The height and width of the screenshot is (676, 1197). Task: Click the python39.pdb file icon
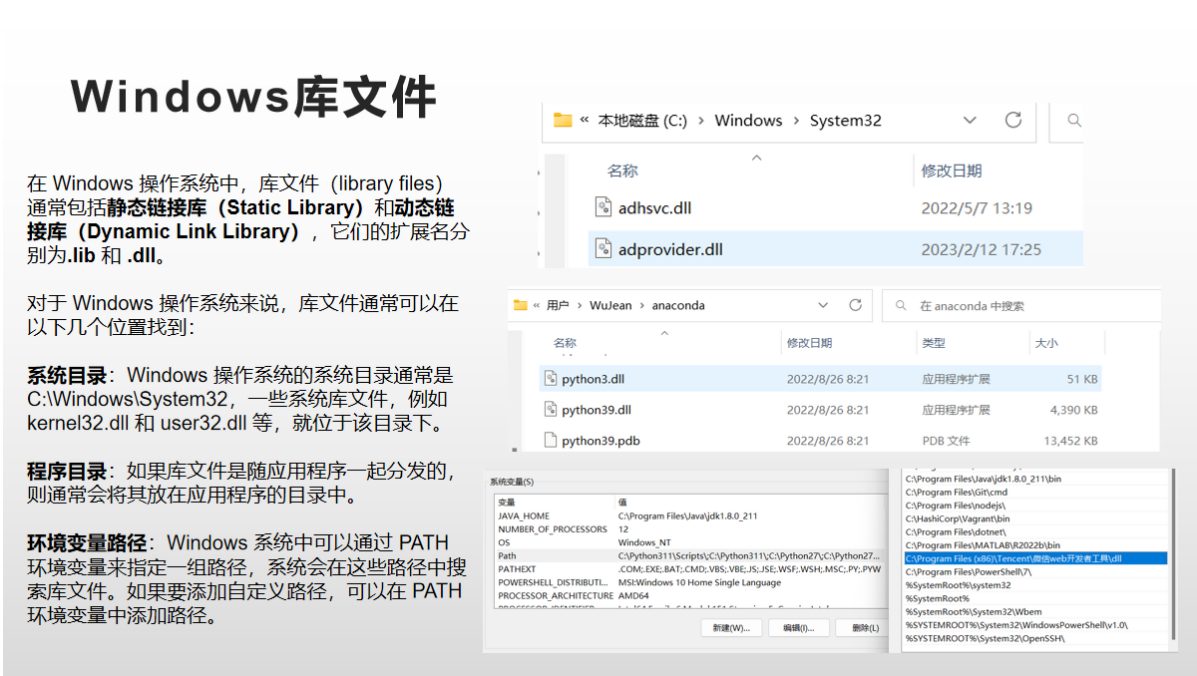(x=550, y=440)
